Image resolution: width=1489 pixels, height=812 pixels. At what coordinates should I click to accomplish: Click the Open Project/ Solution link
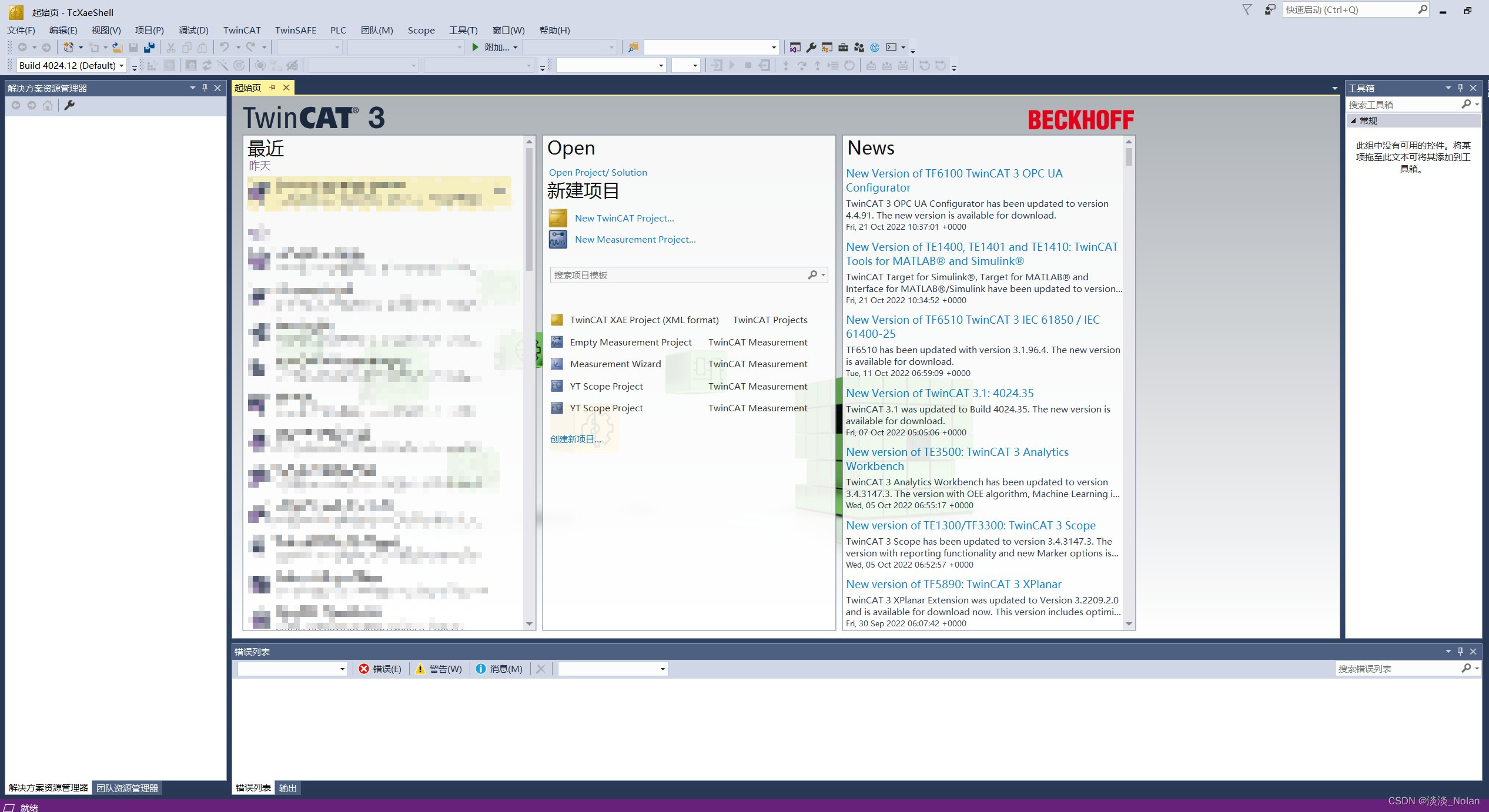click(597, 172)
